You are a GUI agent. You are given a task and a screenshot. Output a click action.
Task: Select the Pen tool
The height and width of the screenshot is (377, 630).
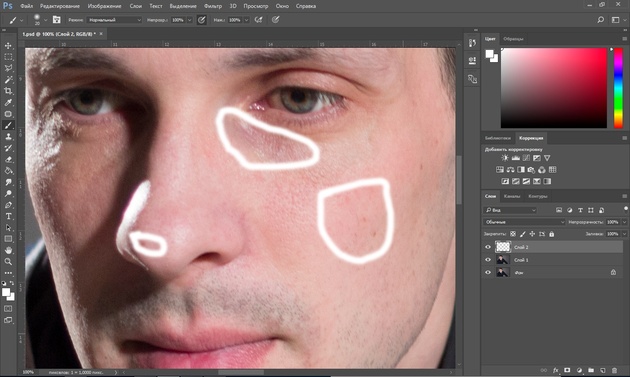[x=8, y=205]
